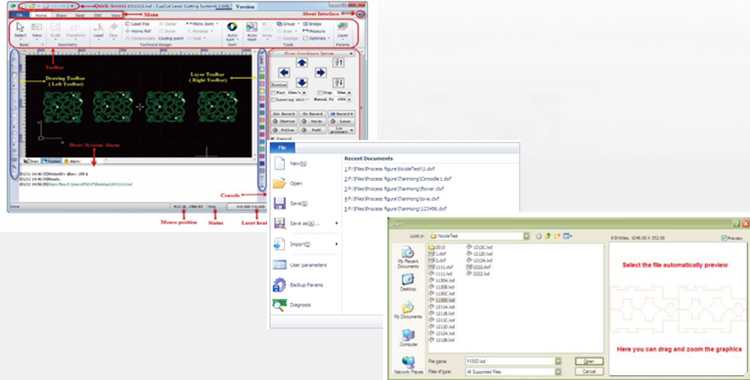Screen dimensions: 750x380
Task: Jog laser head down with down arrow
Action: tap(302, 82)
